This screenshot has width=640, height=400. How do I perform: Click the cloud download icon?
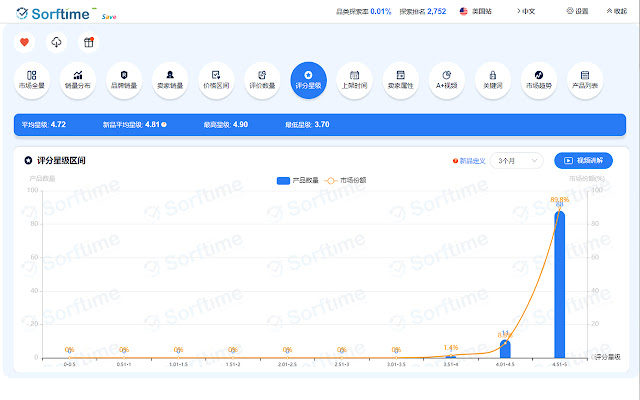56,43
